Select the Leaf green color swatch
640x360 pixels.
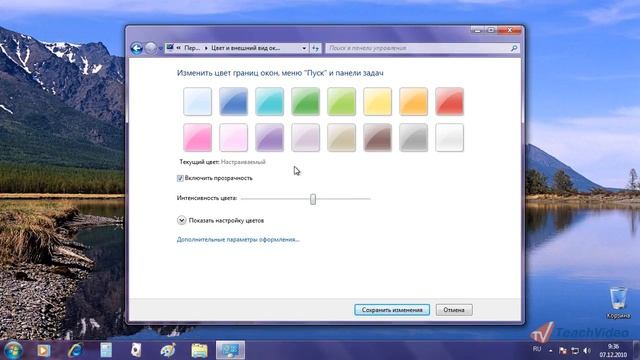(305, 101)
